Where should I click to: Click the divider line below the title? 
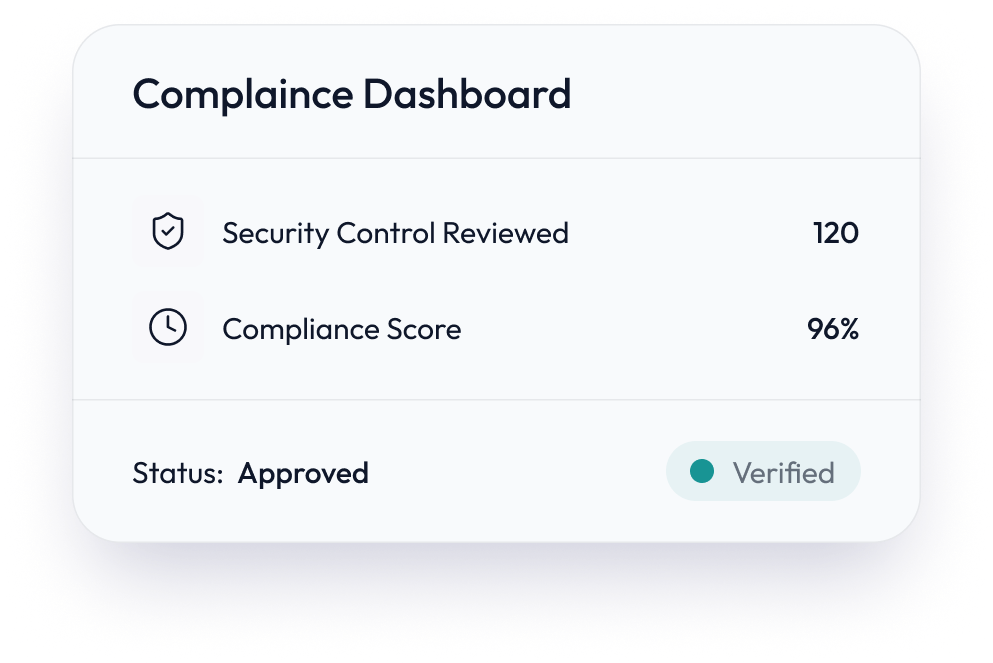496,158
